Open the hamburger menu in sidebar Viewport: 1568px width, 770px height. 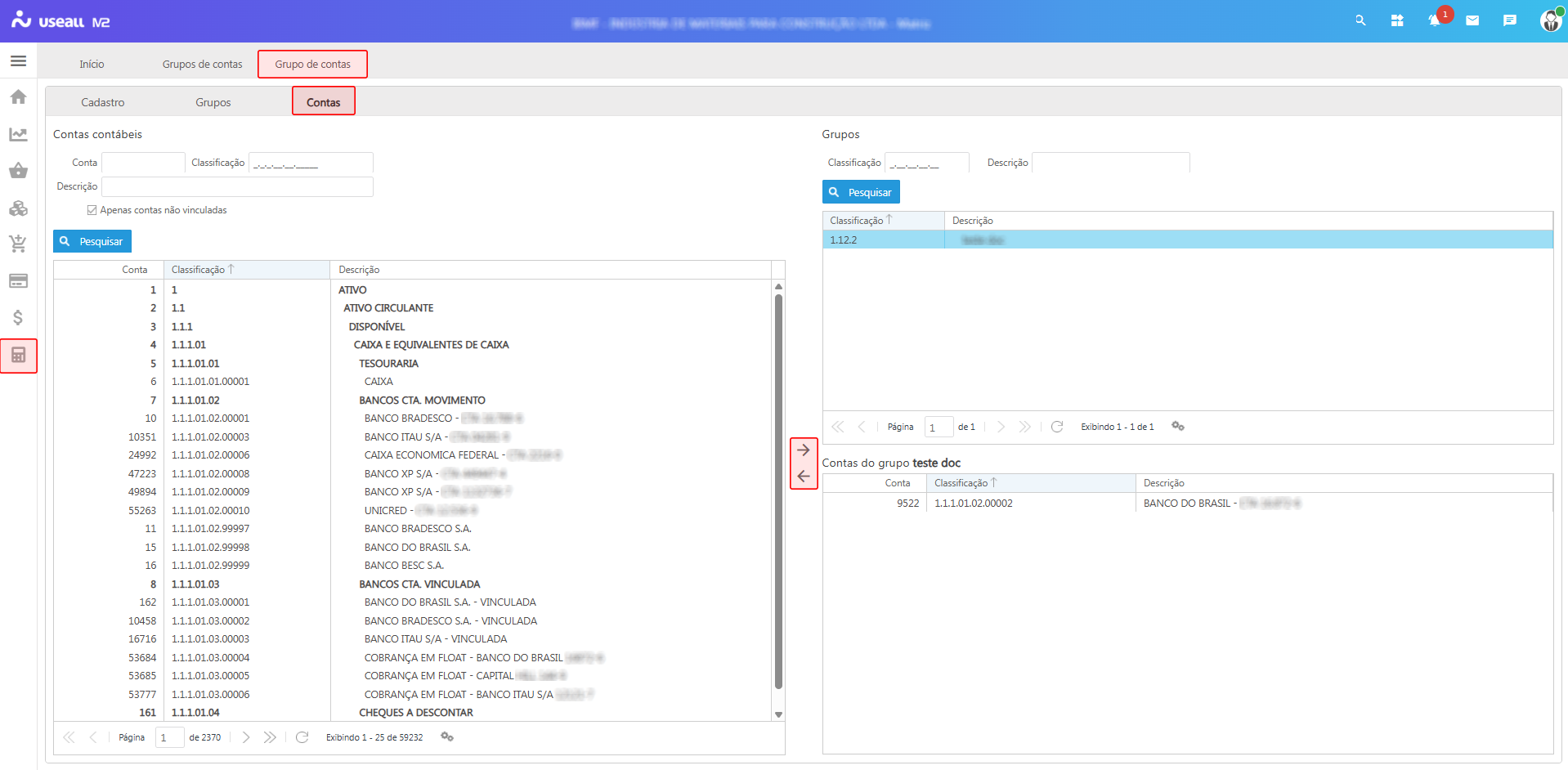18,61
